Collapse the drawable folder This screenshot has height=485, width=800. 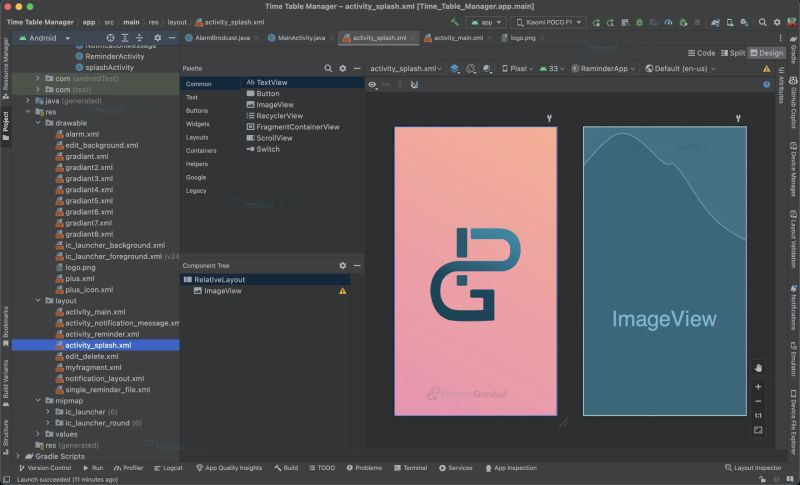(x=38, y=123)
